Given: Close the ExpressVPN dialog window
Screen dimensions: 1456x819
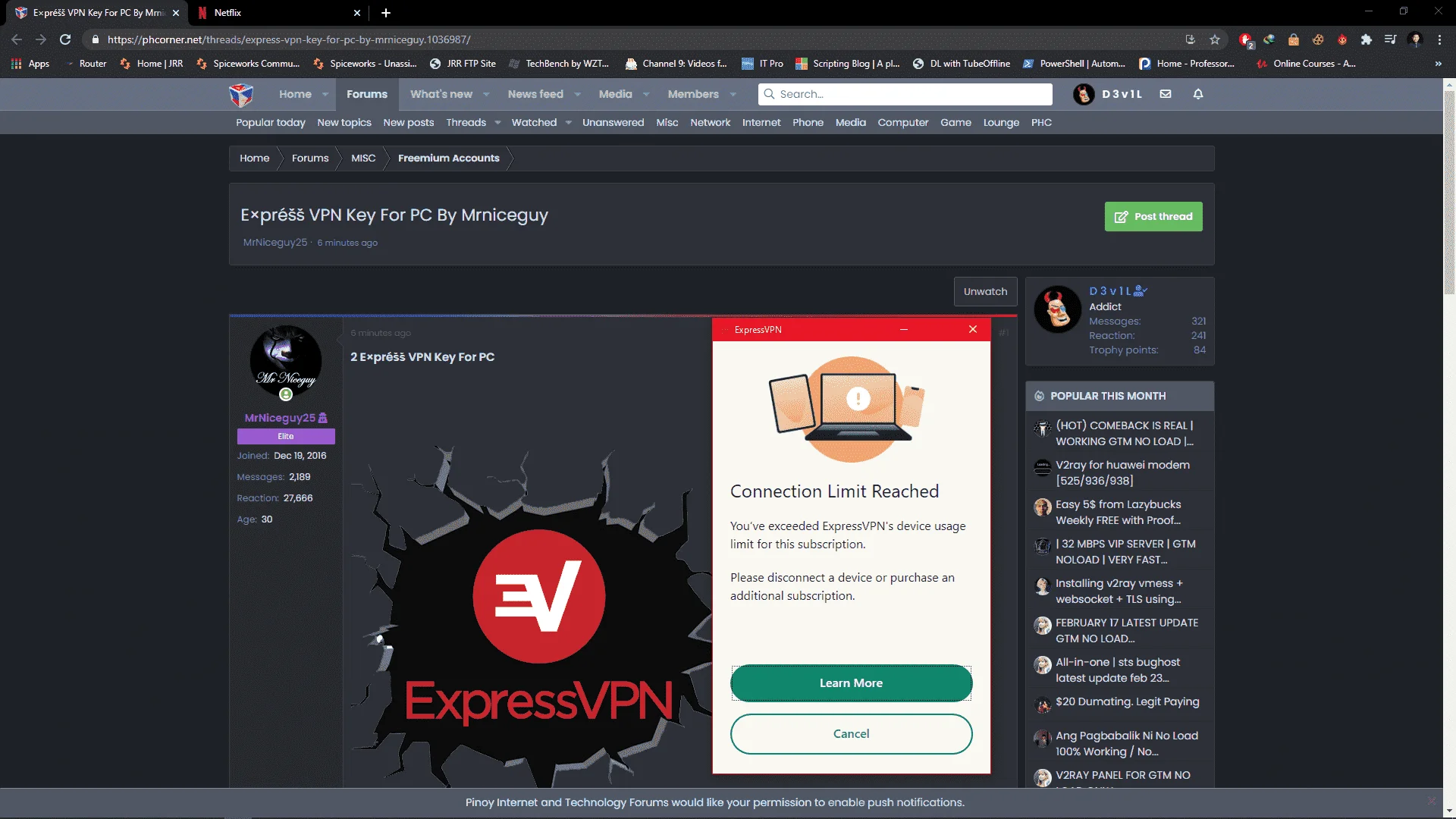Looking at the screenshot, I should tap(973, 329).
